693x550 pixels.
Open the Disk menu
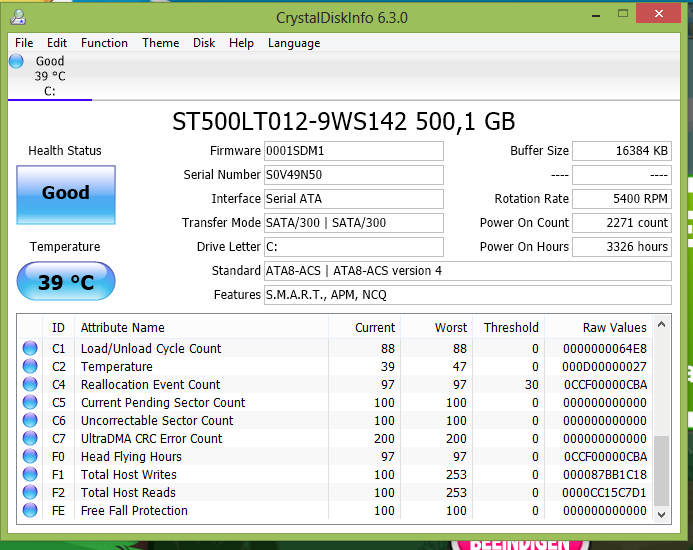point(204,43)
